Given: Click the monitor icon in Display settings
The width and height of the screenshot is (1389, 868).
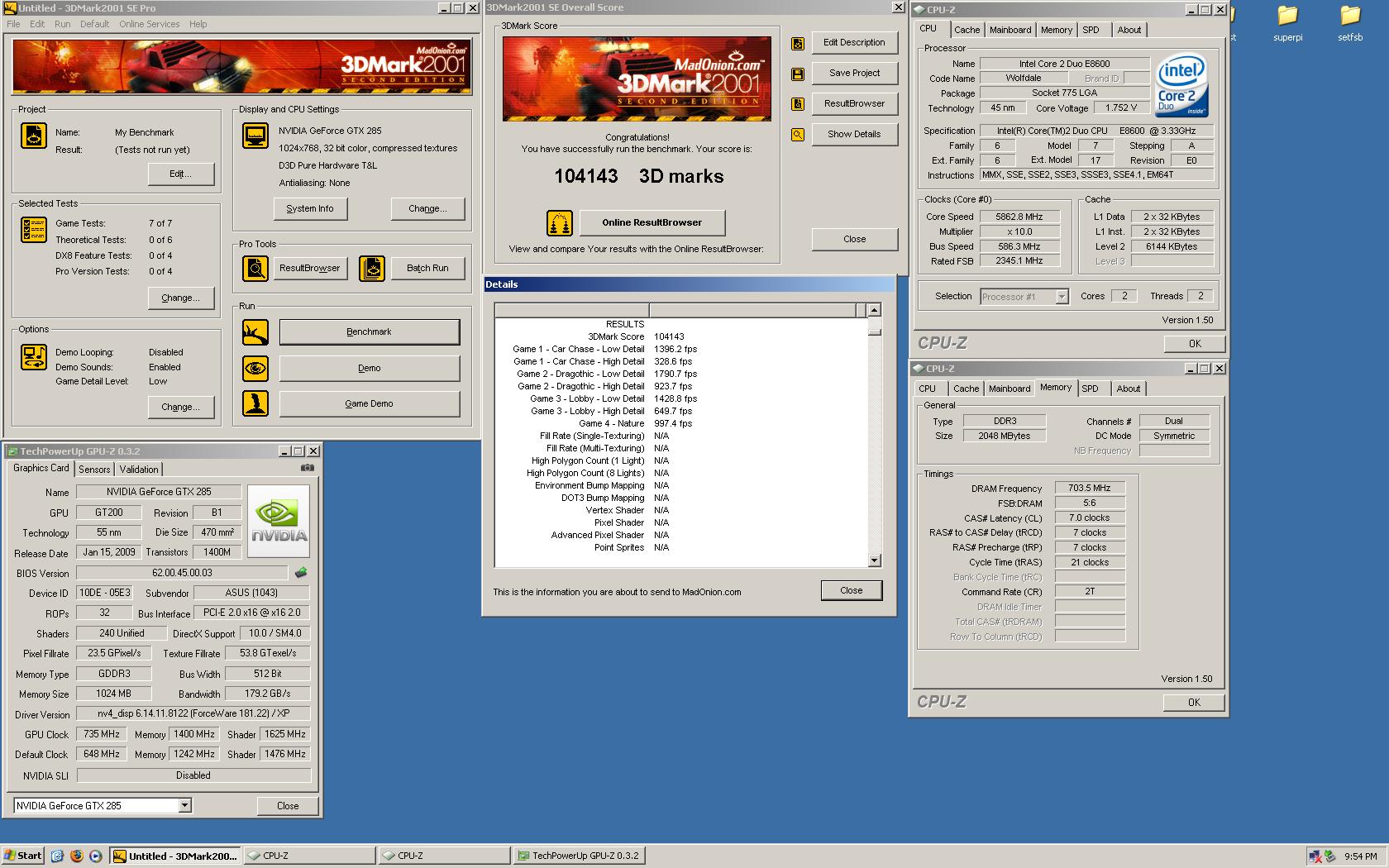Looking at the screenshot, I should click(x=255, y=136).
